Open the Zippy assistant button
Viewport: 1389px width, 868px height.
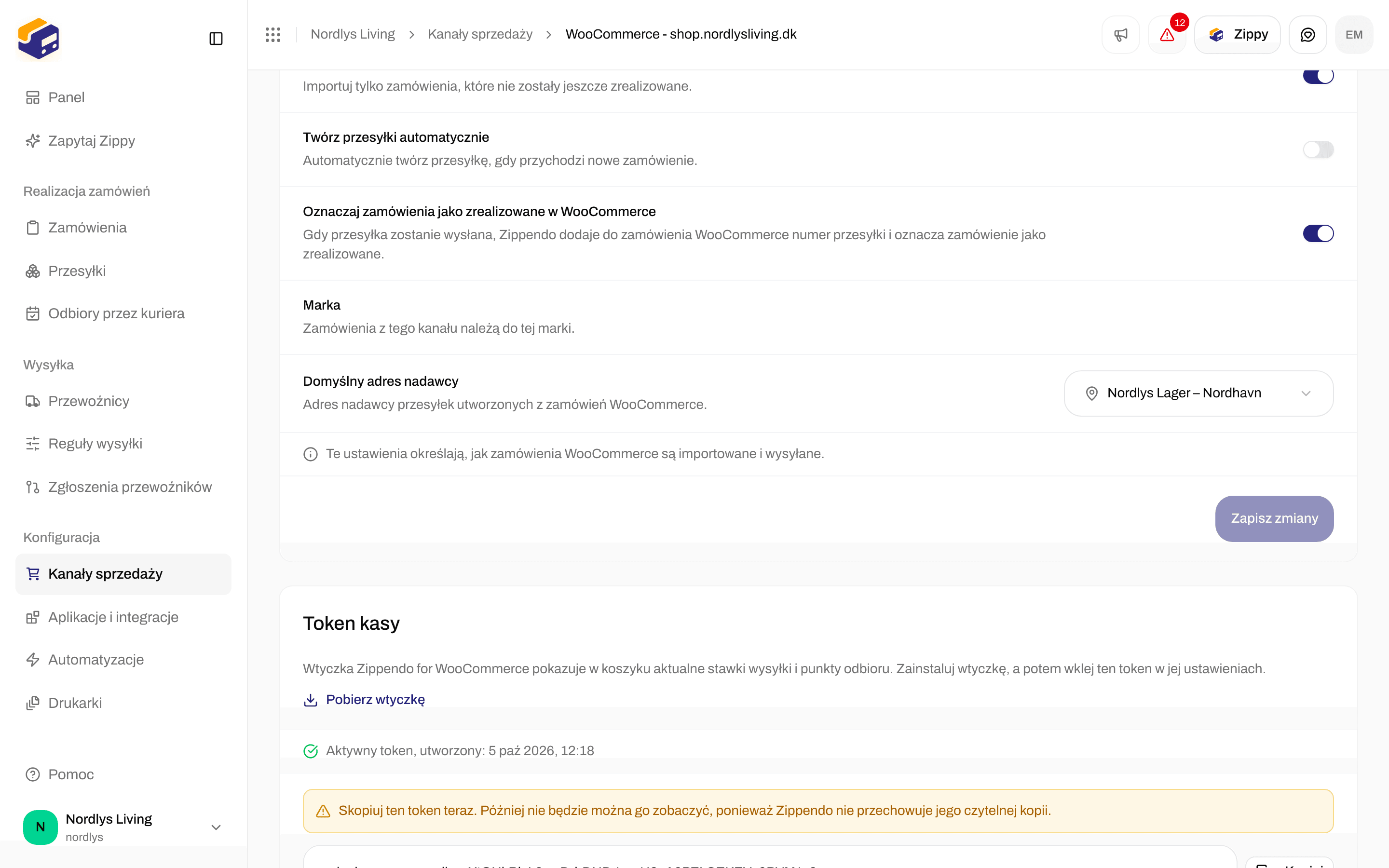1237,34
